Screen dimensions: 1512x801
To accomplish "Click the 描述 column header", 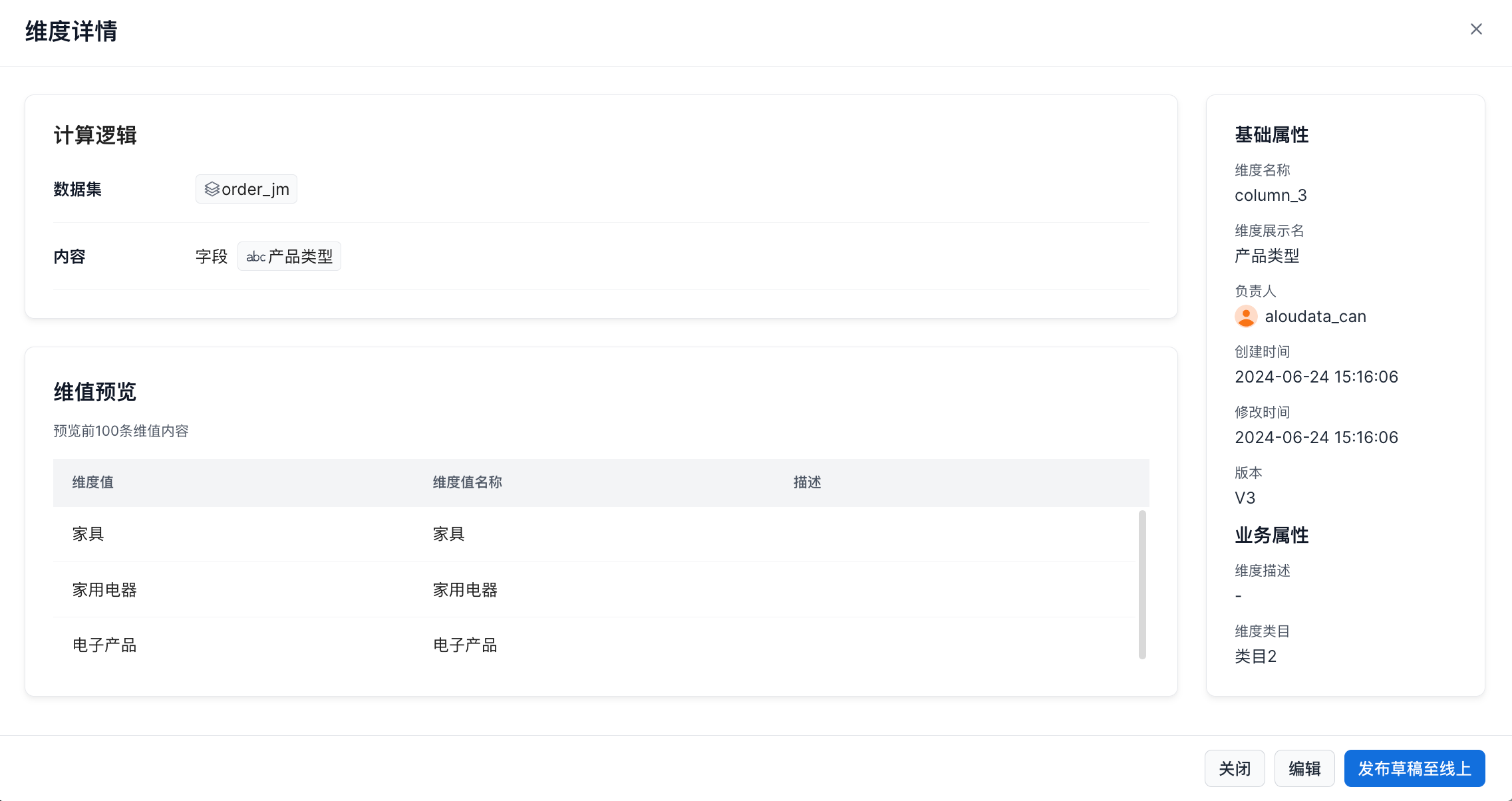I will 807,482.
